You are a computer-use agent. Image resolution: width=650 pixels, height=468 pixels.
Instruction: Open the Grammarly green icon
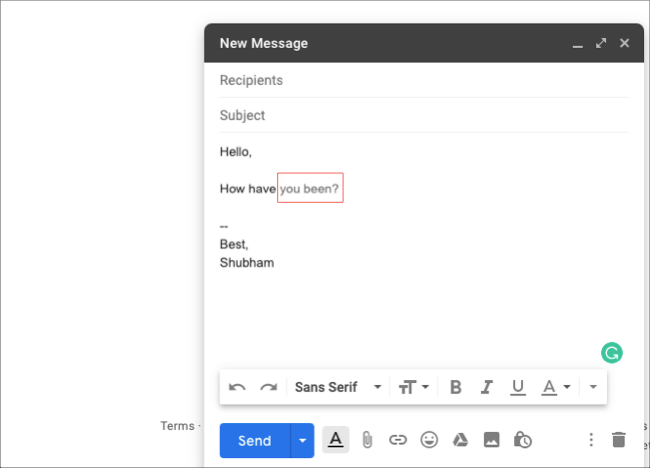click(x=612, y=353)
